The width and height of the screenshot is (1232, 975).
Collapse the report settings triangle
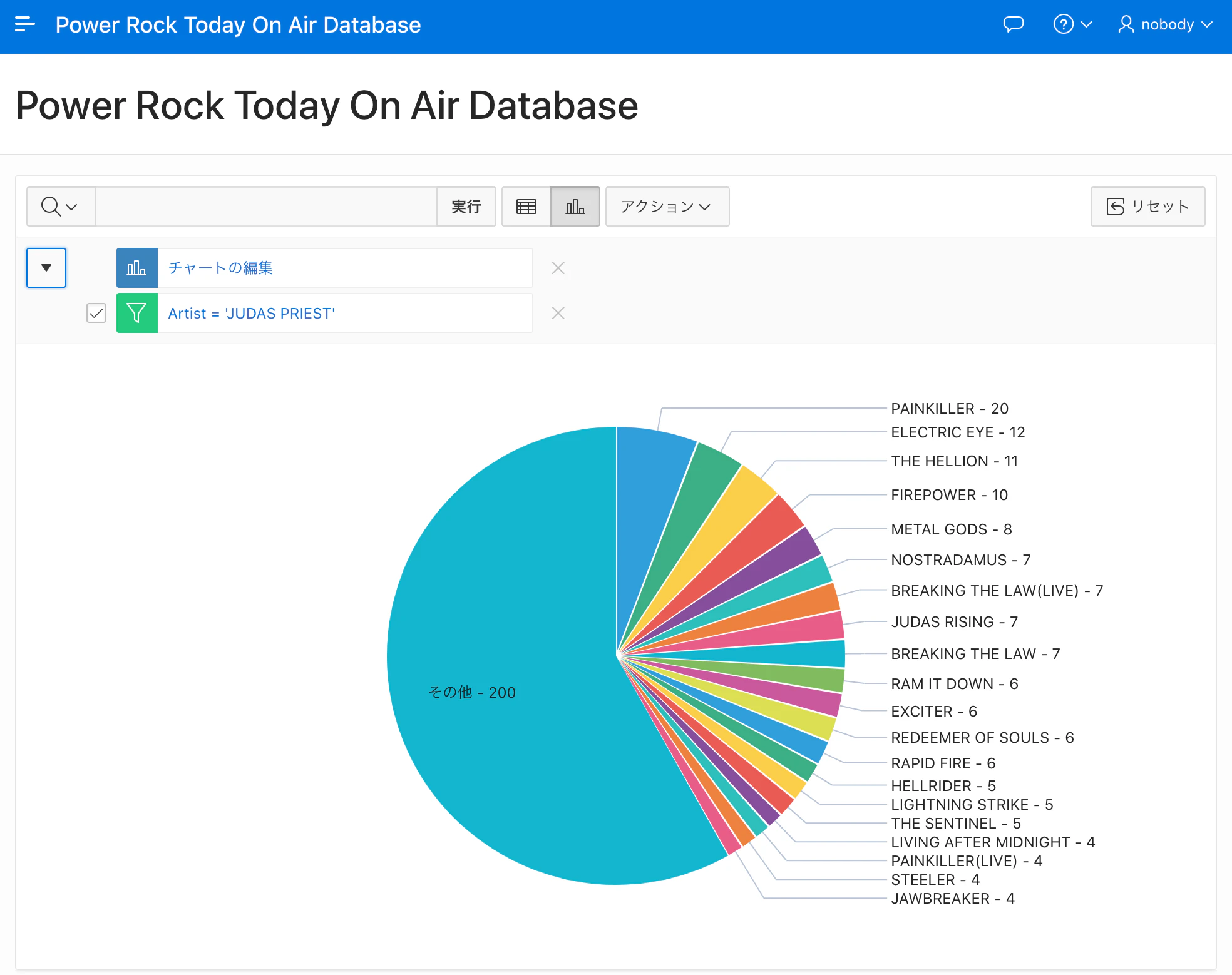(46, 268)
